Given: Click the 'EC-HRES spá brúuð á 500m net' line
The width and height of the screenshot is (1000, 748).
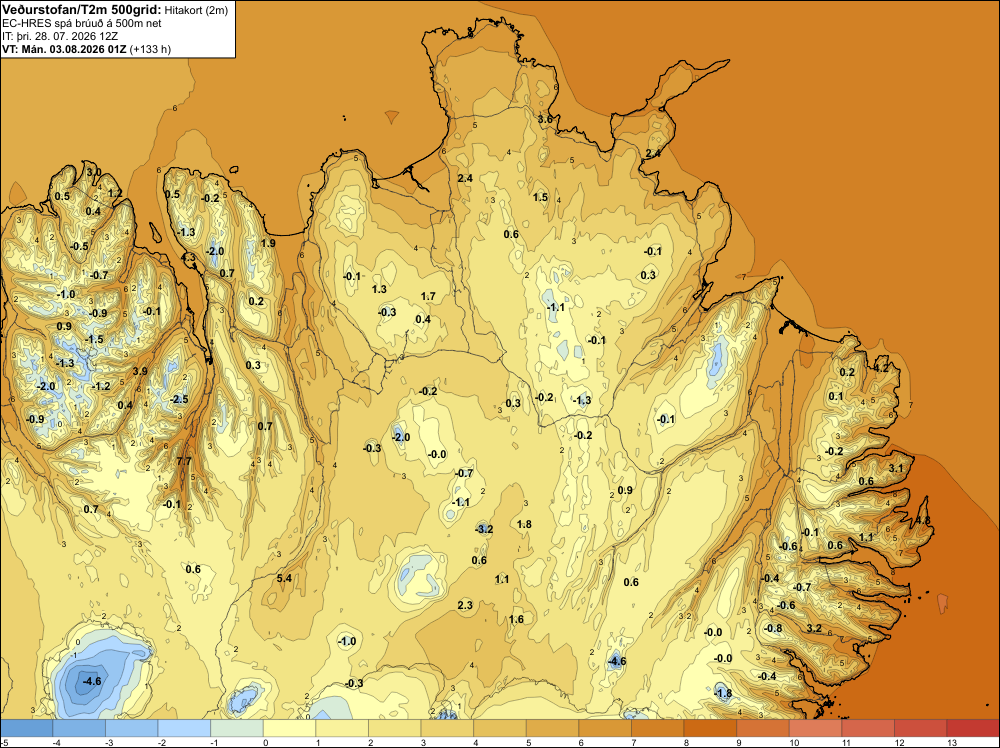Looking at the screenshot, I should [82, 23].
